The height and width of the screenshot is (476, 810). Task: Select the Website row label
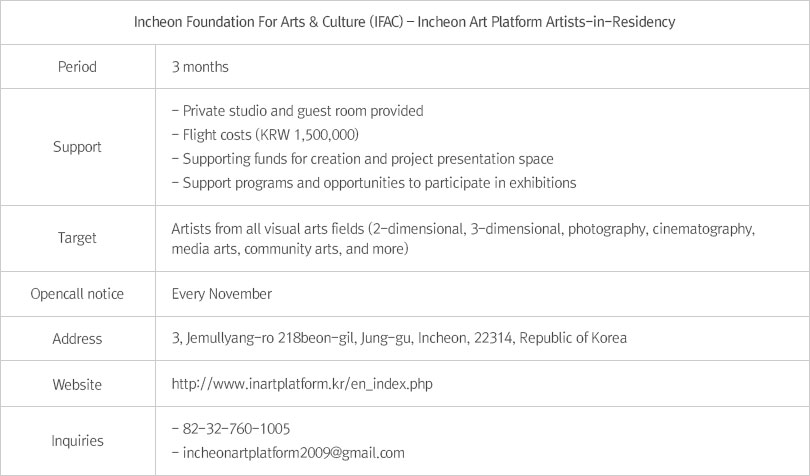[x=77, y=383]
